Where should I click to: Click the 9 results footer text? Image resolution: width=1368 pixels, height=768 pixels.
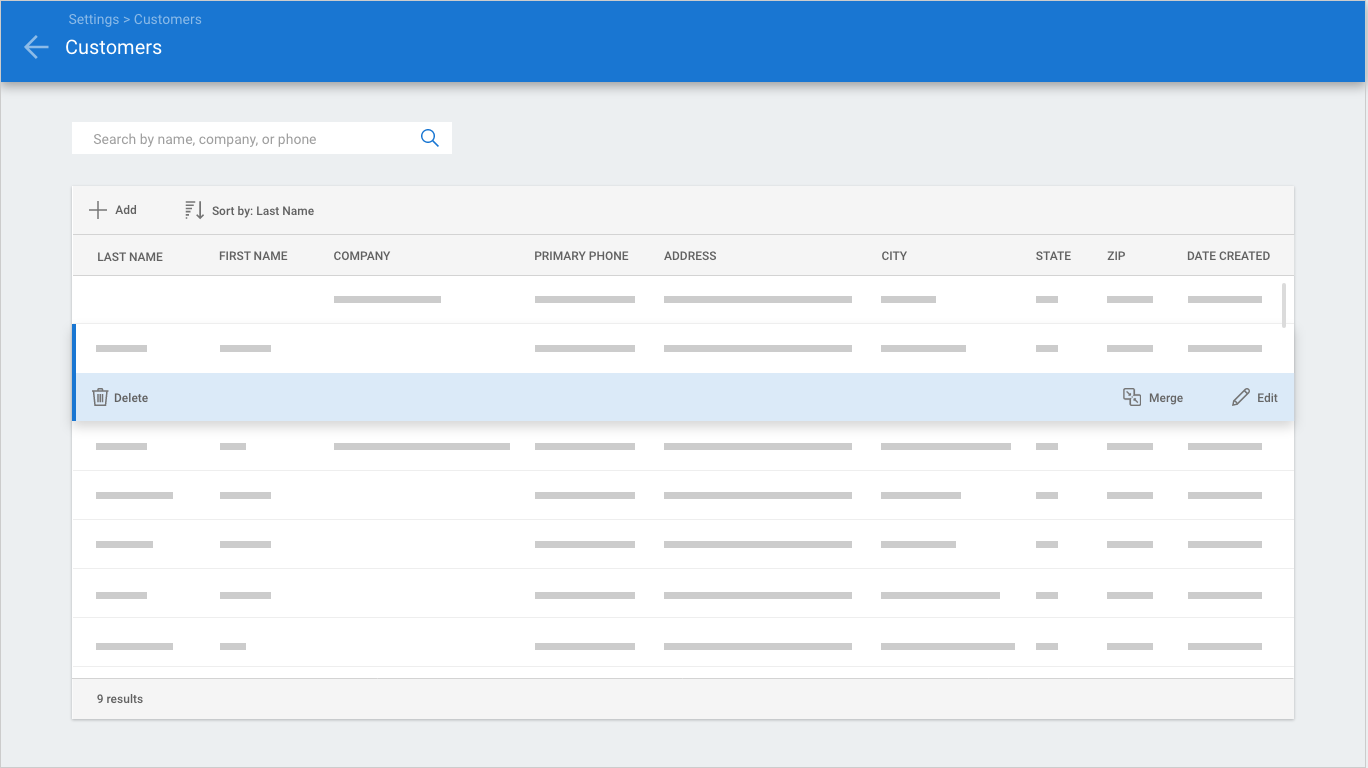coord(120,699)
